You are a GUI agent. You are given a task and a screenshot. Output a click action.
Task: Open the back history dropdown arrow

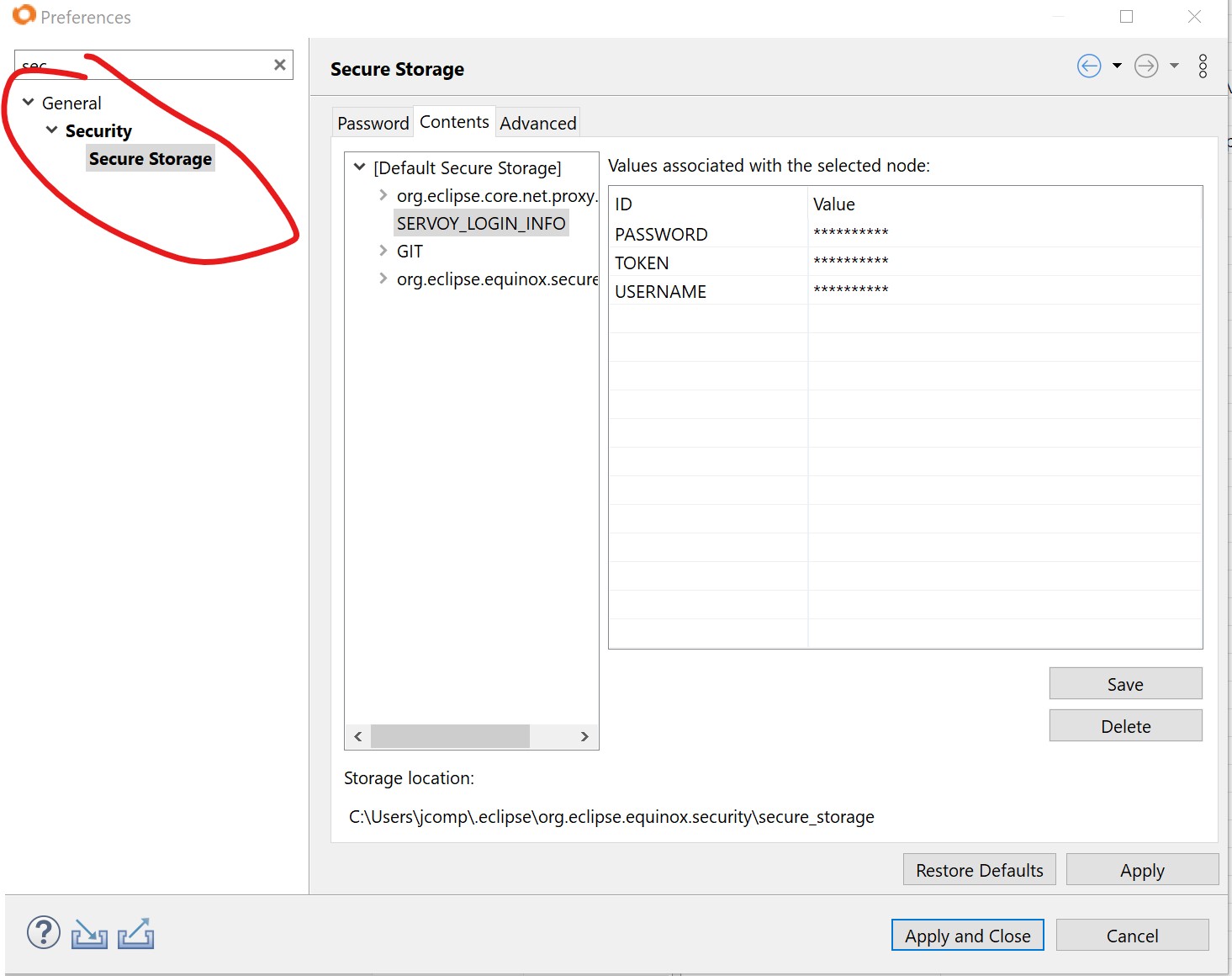[x=1117, y=66]
